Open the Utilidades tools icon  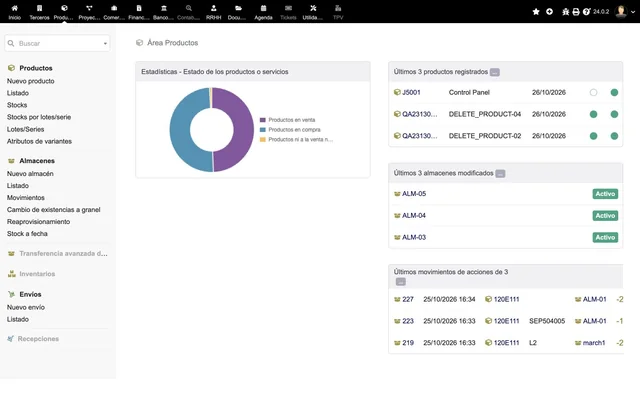pos(313,8)
